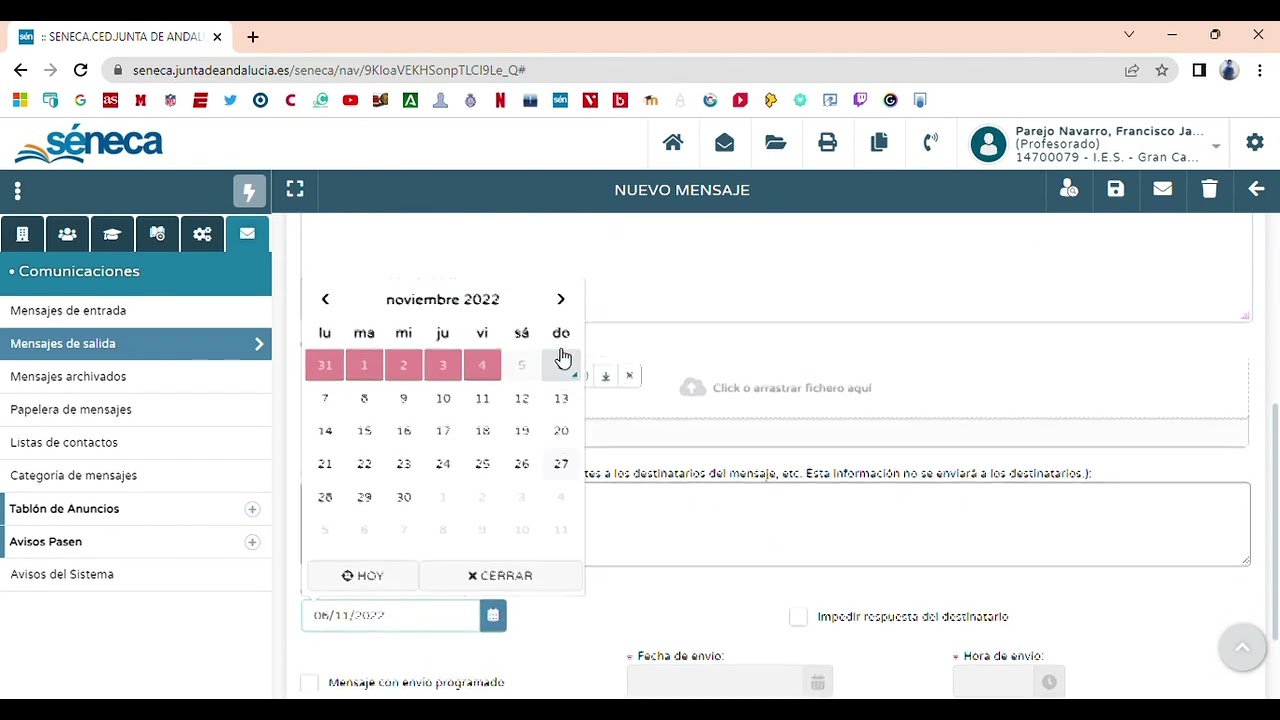Image resolution: width=1280 pixels, height=720 pixels.
Task: Open the Centro building tab icon
Action: point(22,234)
